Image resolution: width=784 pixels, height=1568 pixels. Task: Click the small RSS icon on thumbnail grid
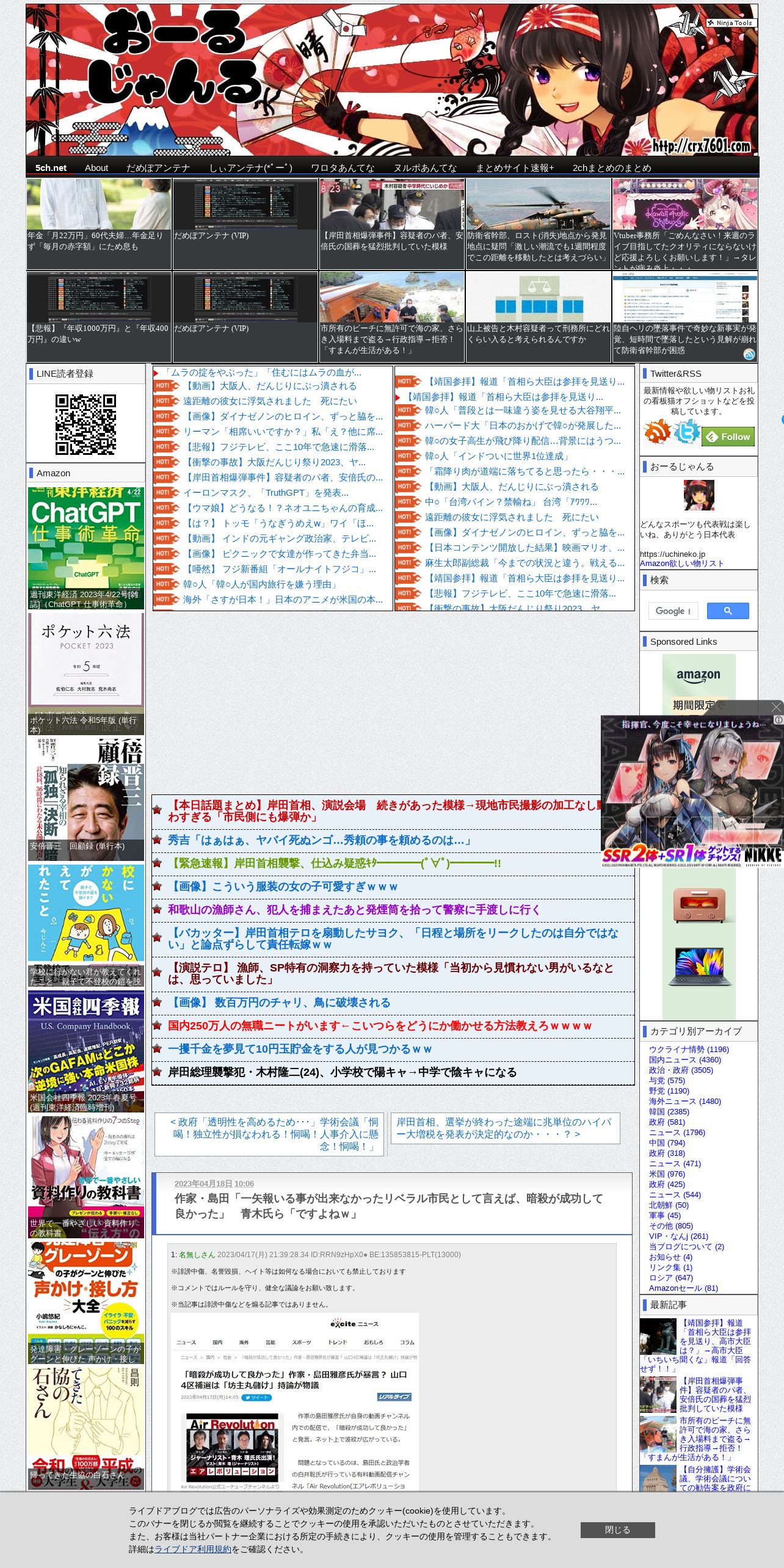point(749,354)
